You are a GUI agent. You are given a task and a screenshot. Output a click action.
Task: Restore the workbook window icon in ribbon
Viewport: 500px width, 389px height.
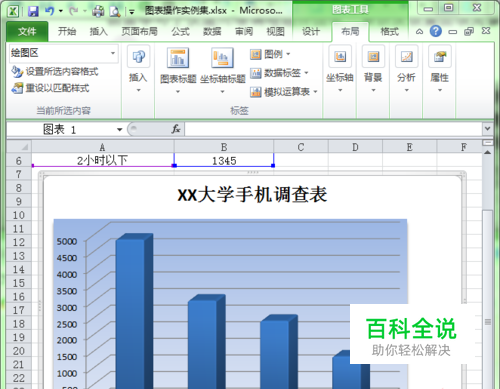point(469,32)
